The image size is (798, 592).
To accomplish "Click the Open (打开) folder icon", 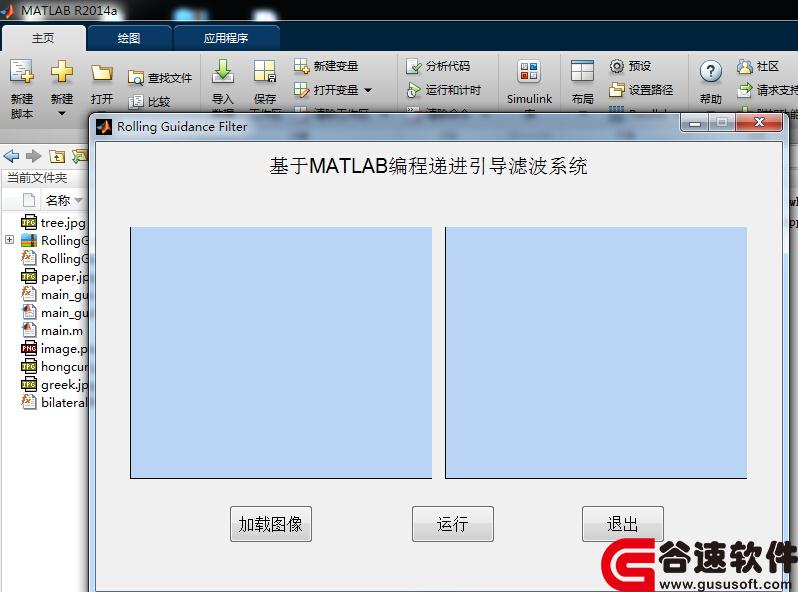I will pos(102,73).
